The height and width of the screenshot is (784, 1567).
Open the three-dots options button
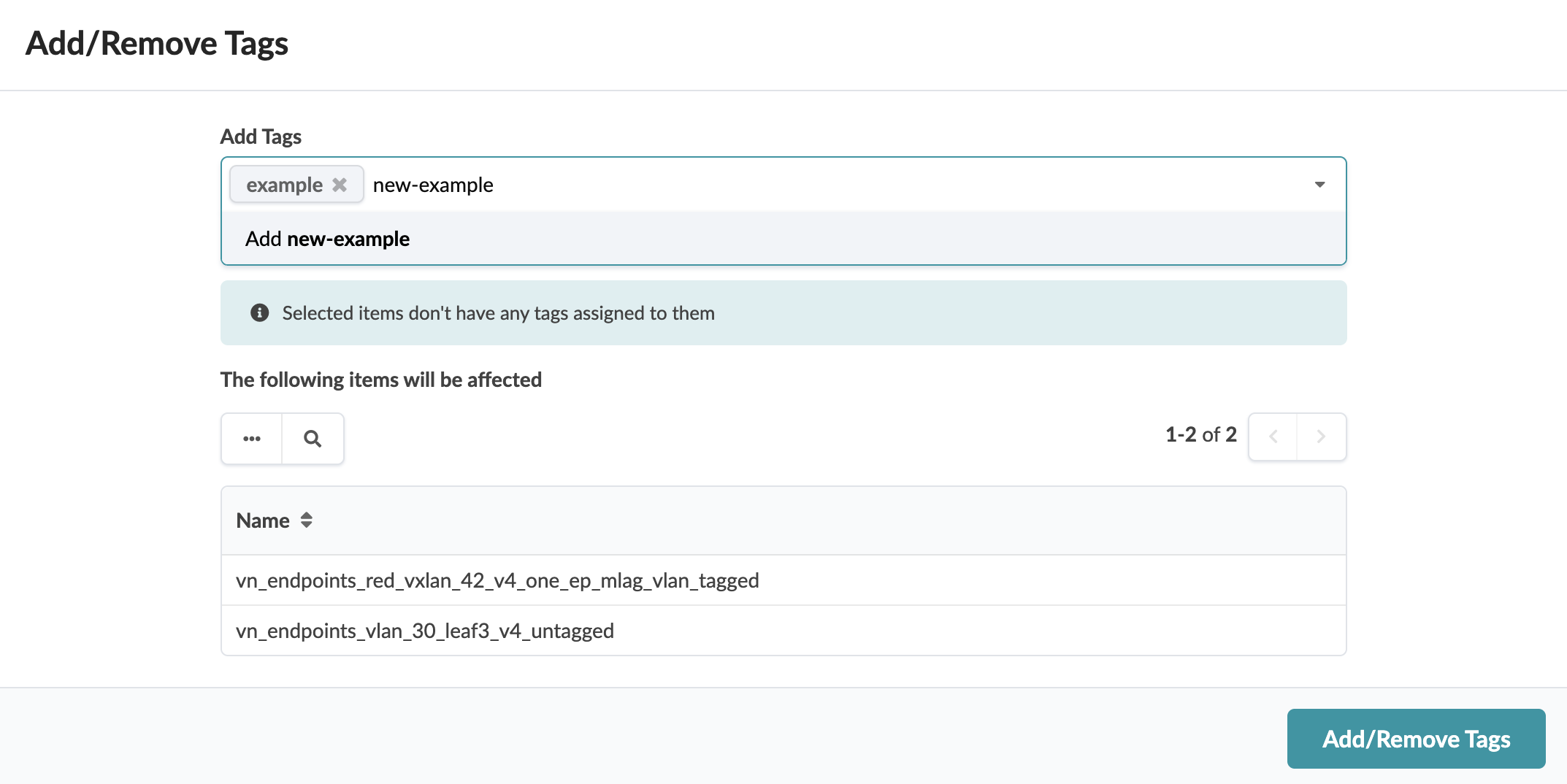coord(252,439)
